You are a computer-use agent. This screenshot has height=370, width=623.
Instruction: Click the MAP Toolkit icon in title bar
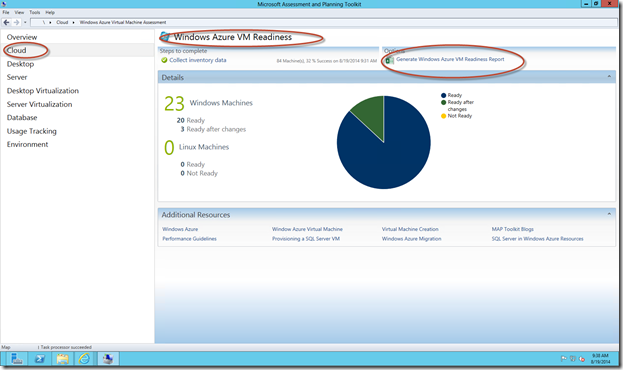4,4
